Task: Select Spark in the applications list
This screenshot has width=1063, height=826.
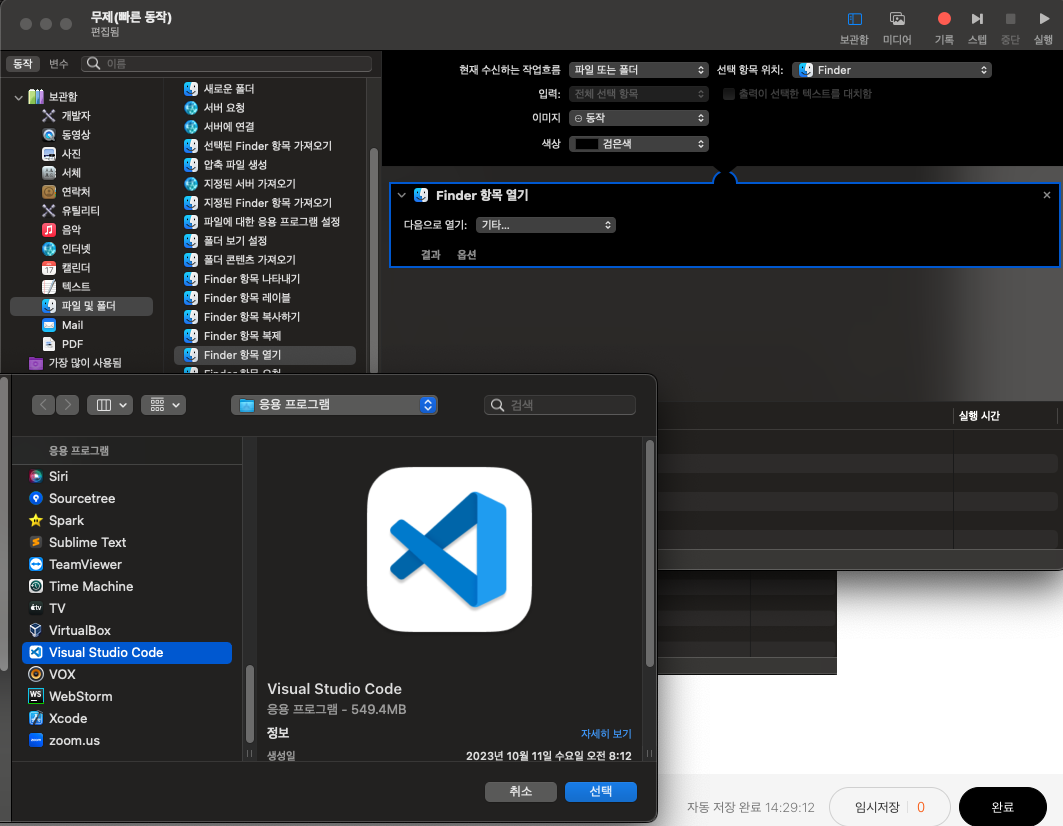Action: [127, 521]
